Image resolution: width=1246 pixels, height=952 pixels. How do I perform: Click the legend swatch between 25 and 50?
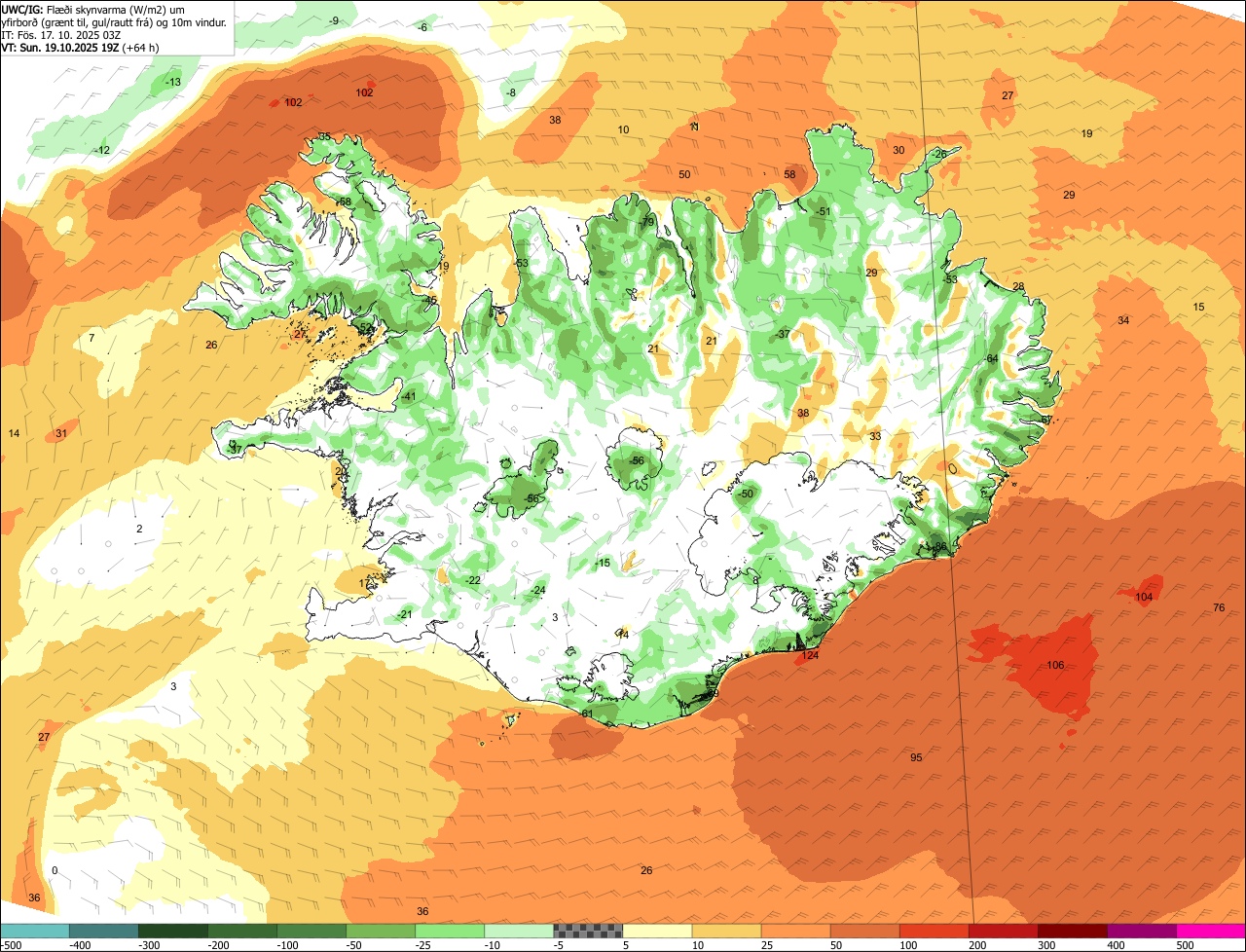796,931
